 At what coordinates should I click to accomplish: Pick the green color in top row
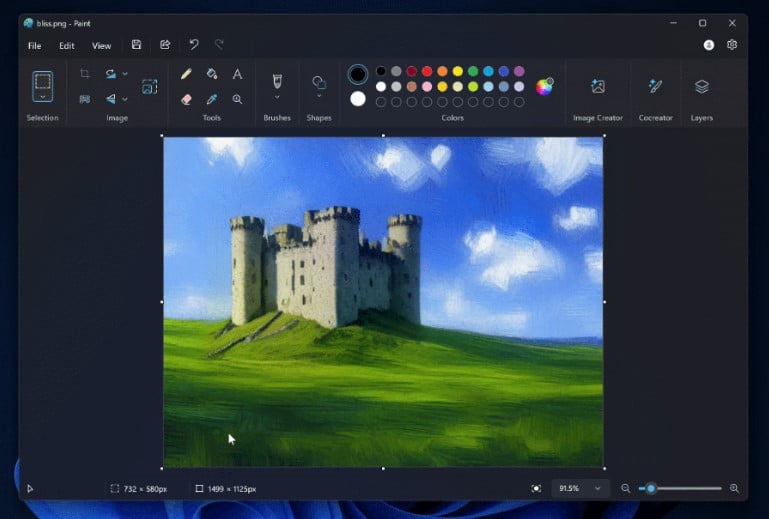point(473,71)
